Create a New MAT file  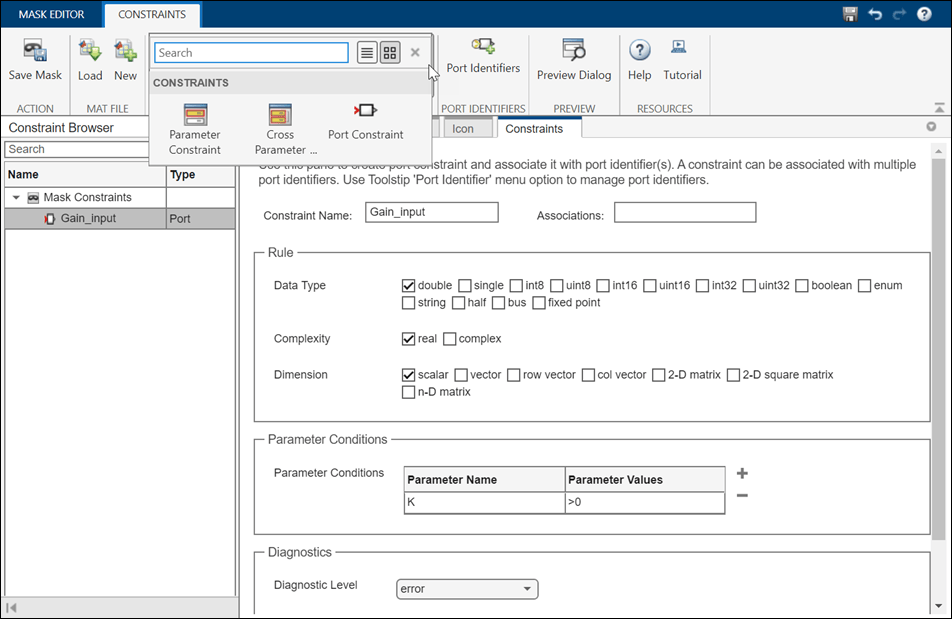(x=125, y=59)
